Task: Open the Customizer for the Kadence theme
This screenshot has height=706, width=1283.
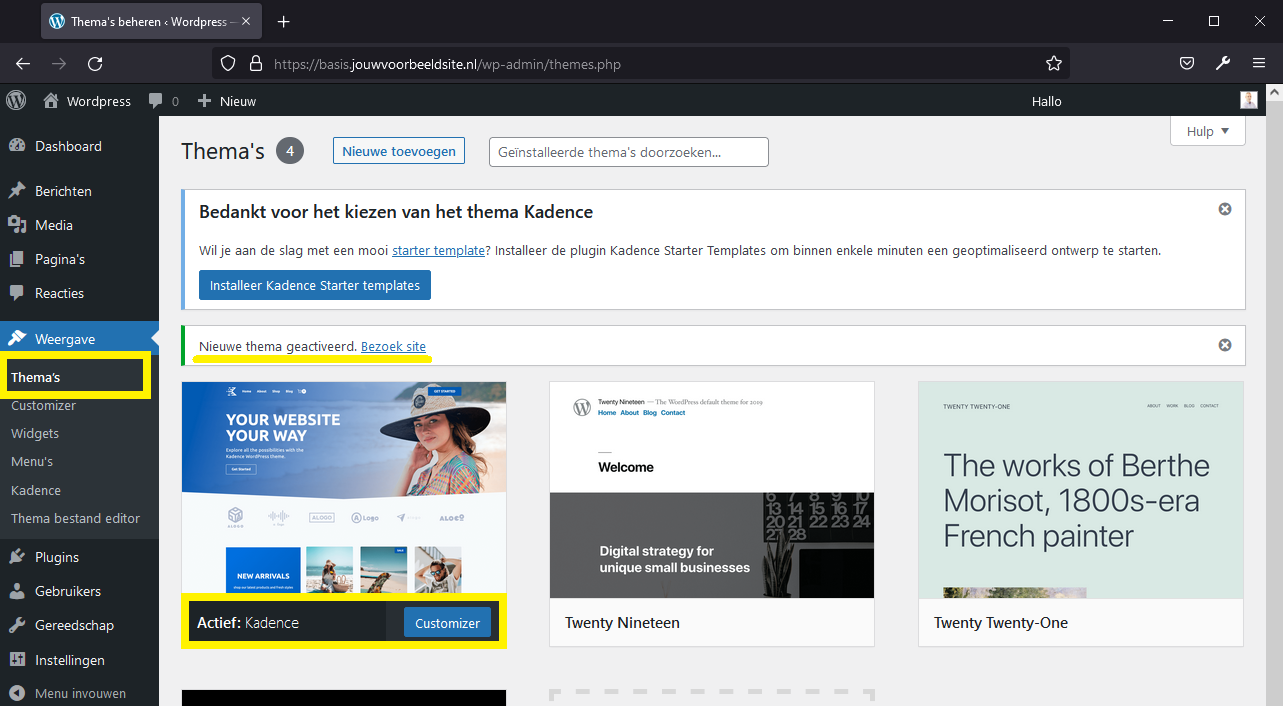Action: pos(447,622)
